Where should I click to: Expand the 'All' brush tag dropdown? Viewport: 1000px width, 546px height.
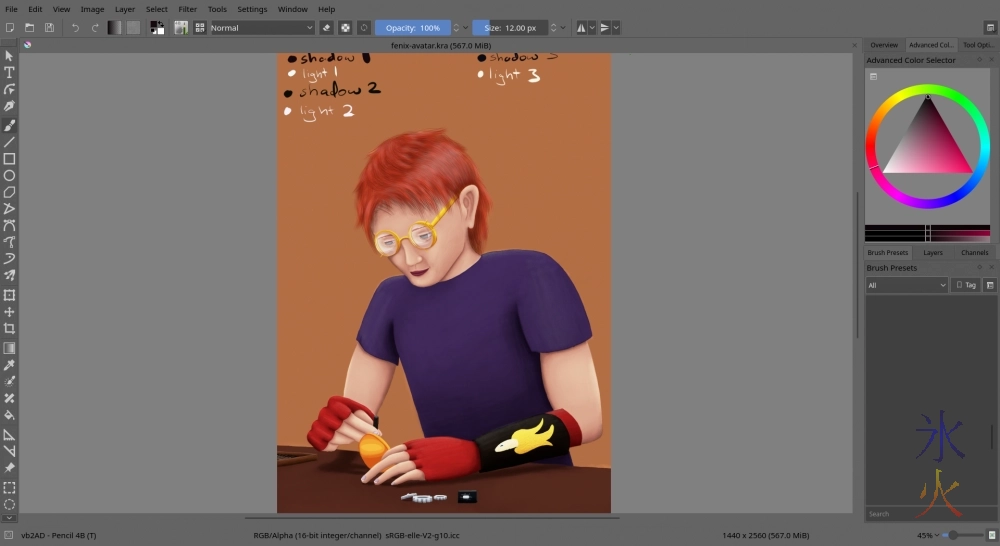click(906, 285)
